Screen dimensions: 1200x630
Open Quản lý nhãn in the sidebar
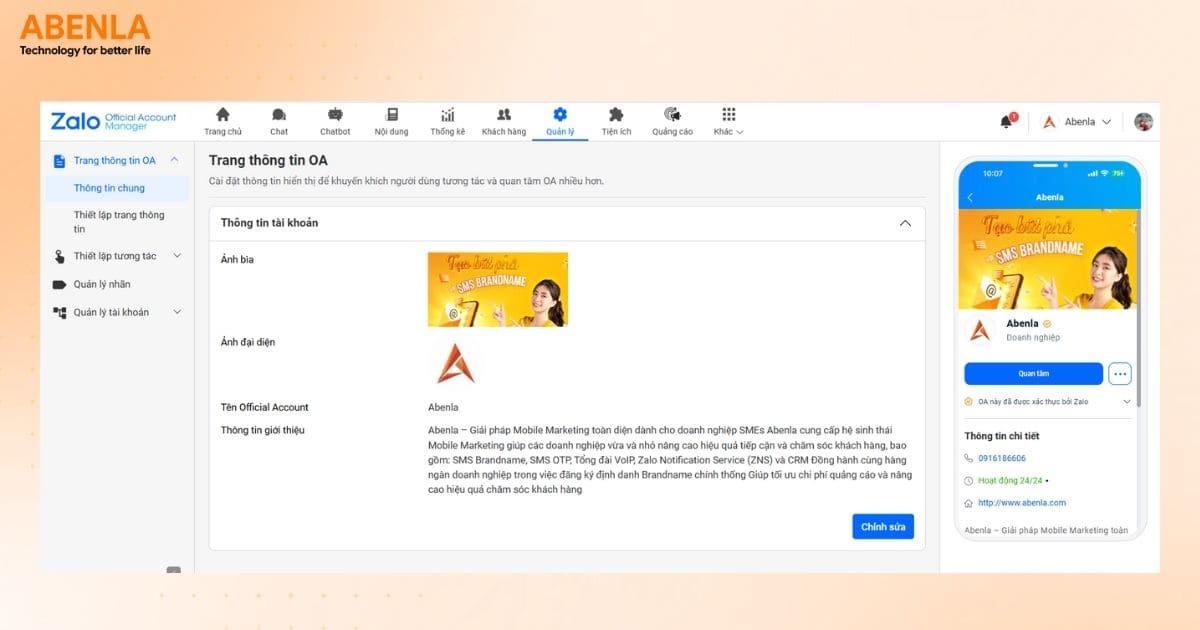(102, 284)
